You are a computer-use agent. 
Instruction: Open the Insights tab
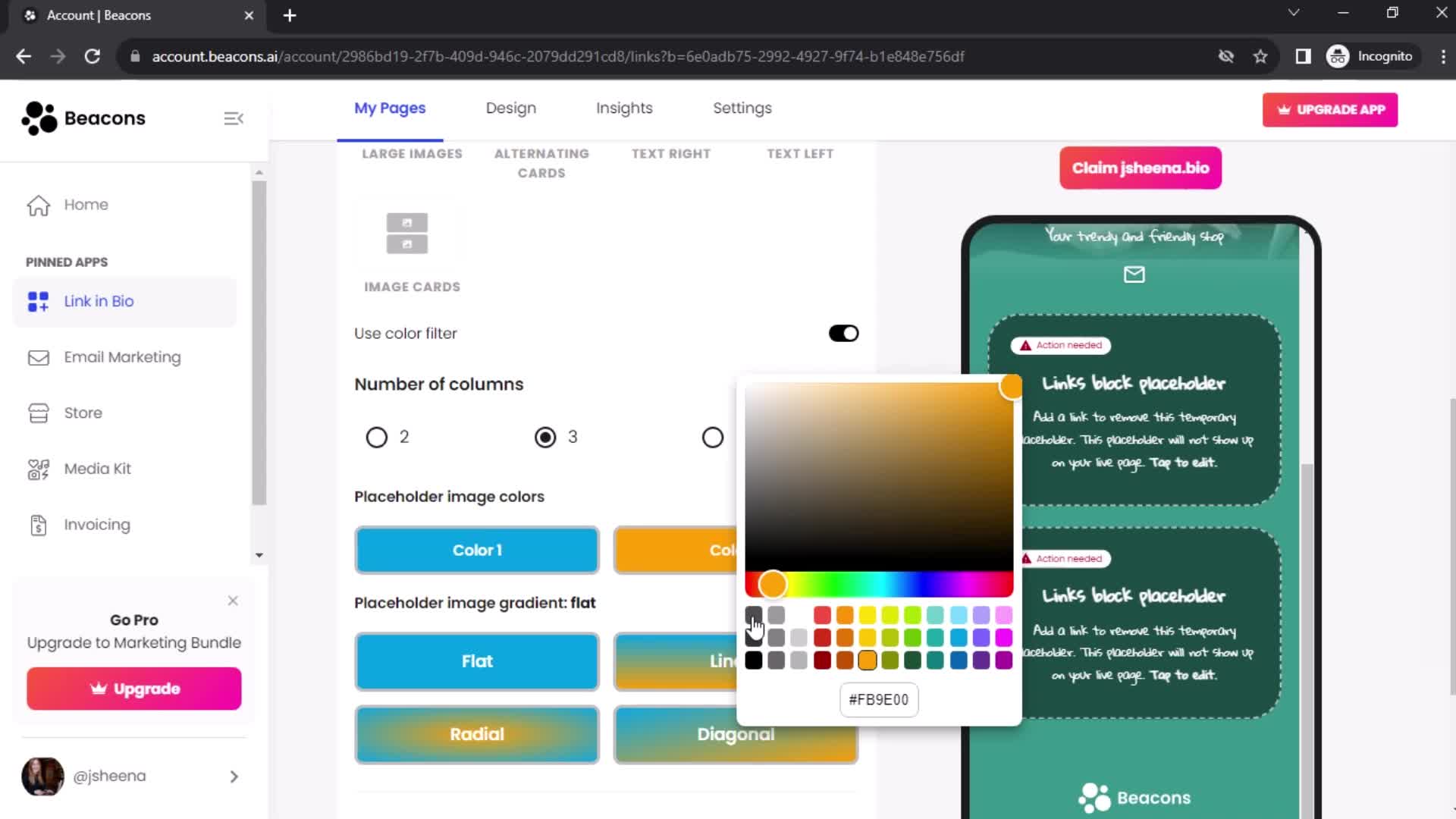point(625,108)
